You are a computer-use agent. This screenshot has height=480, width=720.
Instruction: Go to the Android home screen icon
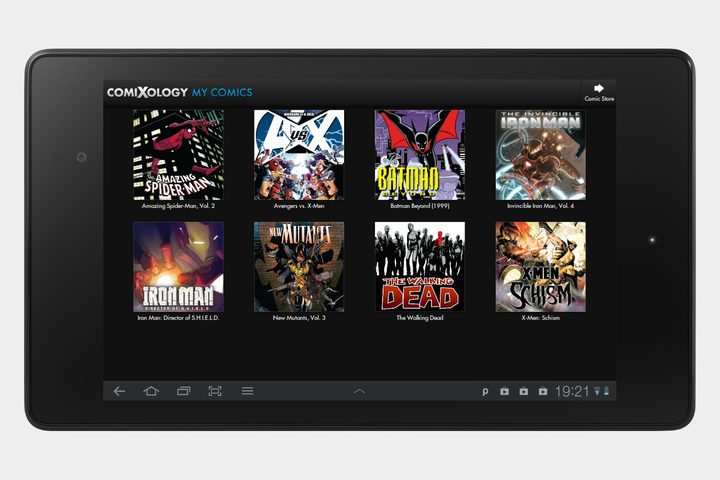coord(151,391)
